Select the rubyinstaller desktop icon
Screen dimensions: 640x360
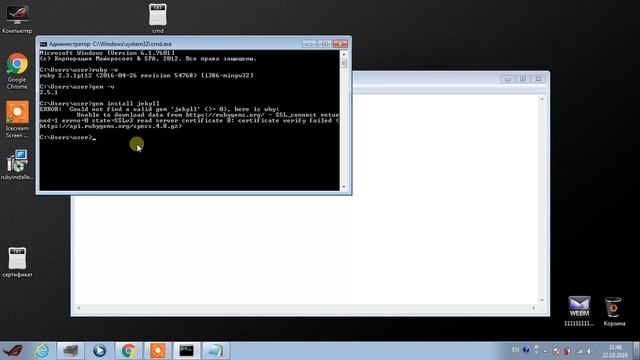(x=17, y=164)
